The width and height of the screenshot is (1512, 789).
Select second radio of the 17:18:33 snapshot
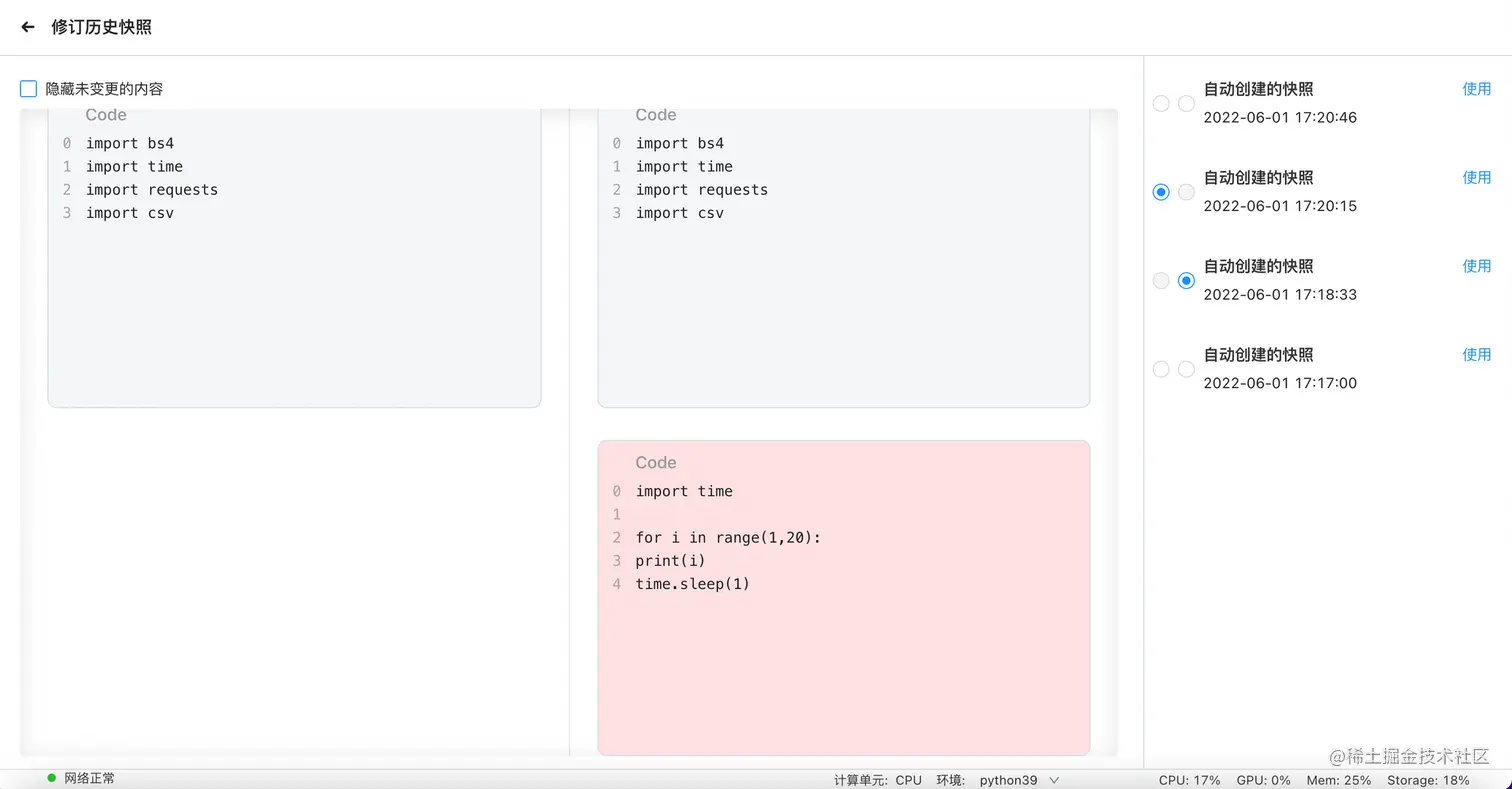coord(1186,281)
